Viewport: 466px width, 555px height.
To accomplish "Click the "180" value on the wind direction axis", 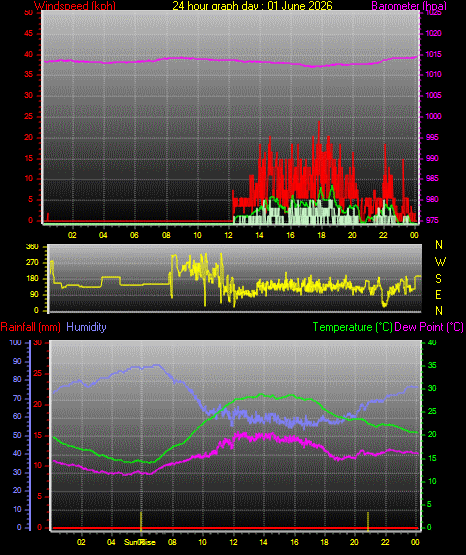I will (32, 279).
